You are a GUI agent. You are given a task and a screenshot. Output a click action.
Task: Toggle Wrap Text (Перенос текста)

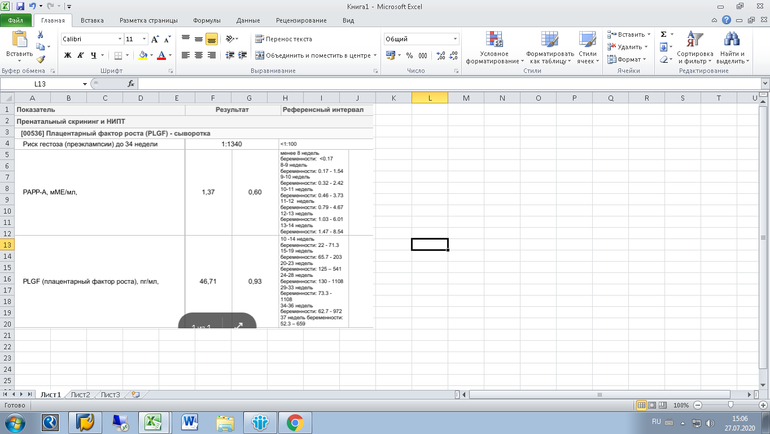point(283,39)
